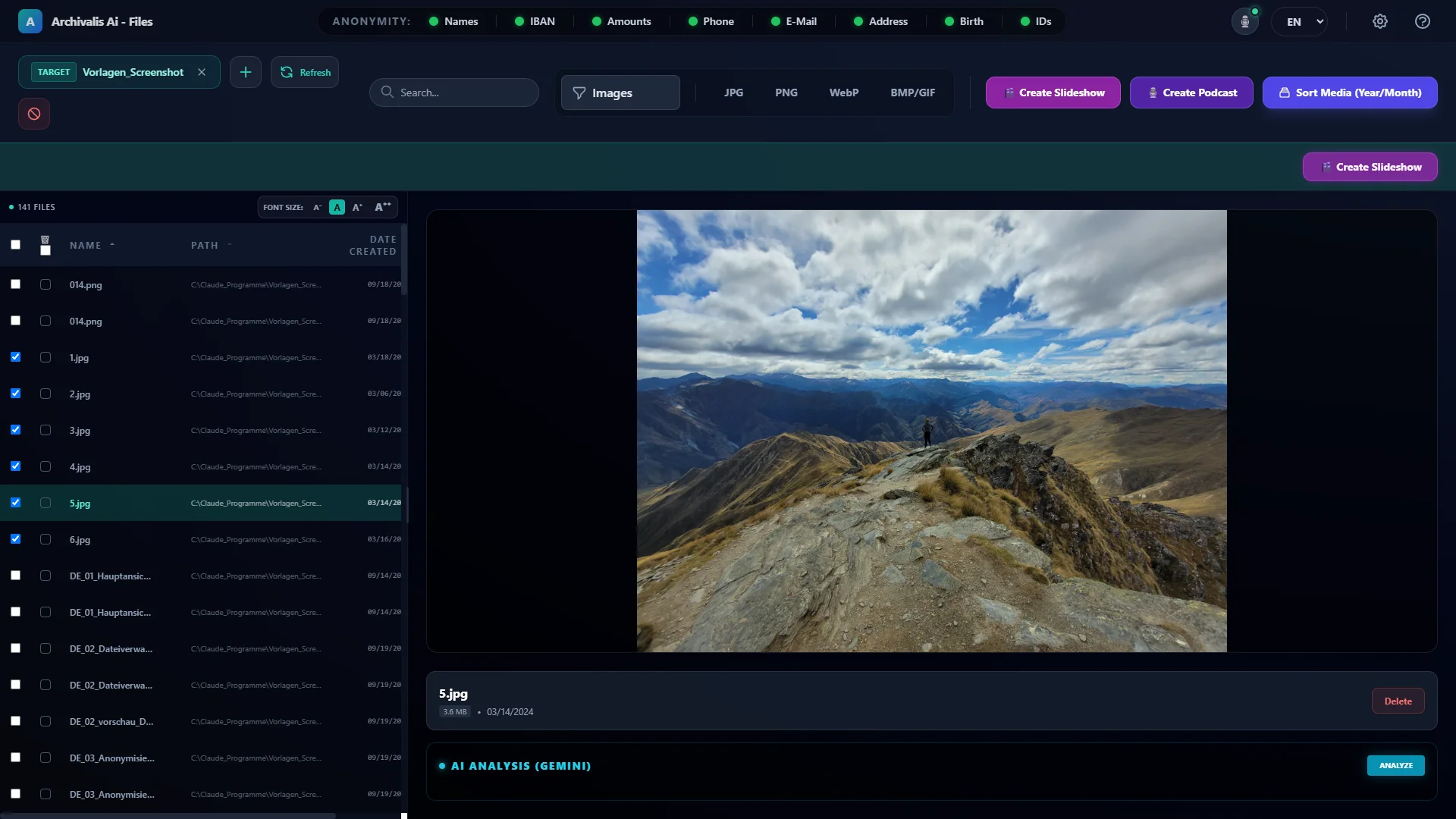Image resolution: width=1456 pixels, height=819 pixels.
Task: Click the select-all header checkbox
Action: 15,244
